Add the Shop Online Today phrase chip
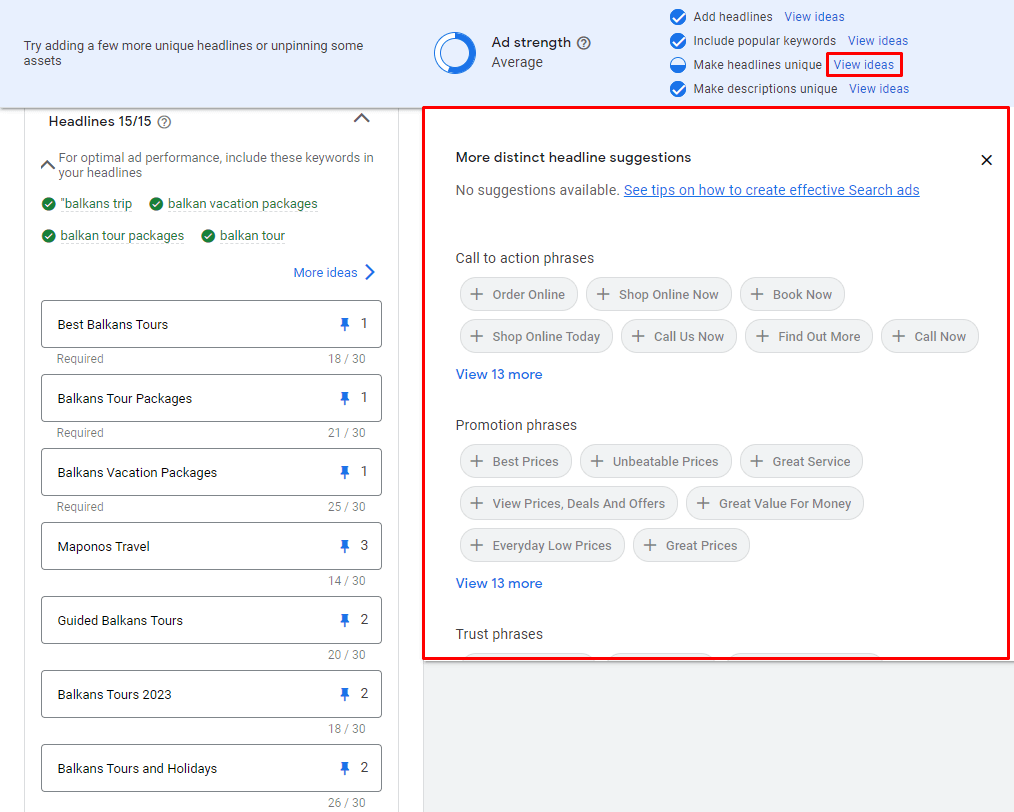Image resolution: width=1014 pixels, height=812 pixels. pos(536,336)
